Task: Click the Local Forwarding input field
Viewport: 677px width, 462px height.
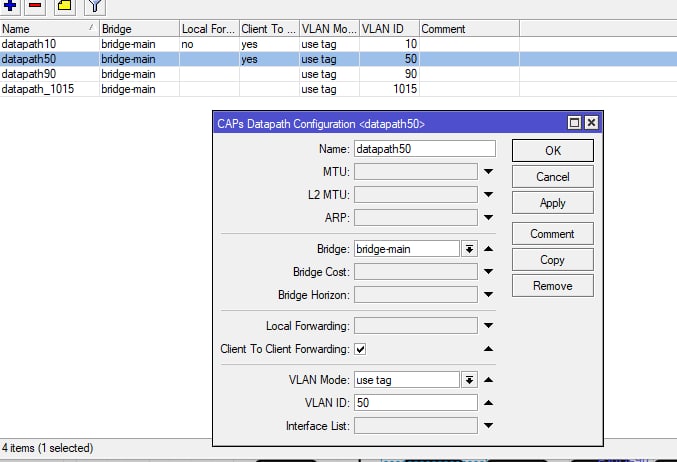Action: pyautogui.click(x=416, y=326)
